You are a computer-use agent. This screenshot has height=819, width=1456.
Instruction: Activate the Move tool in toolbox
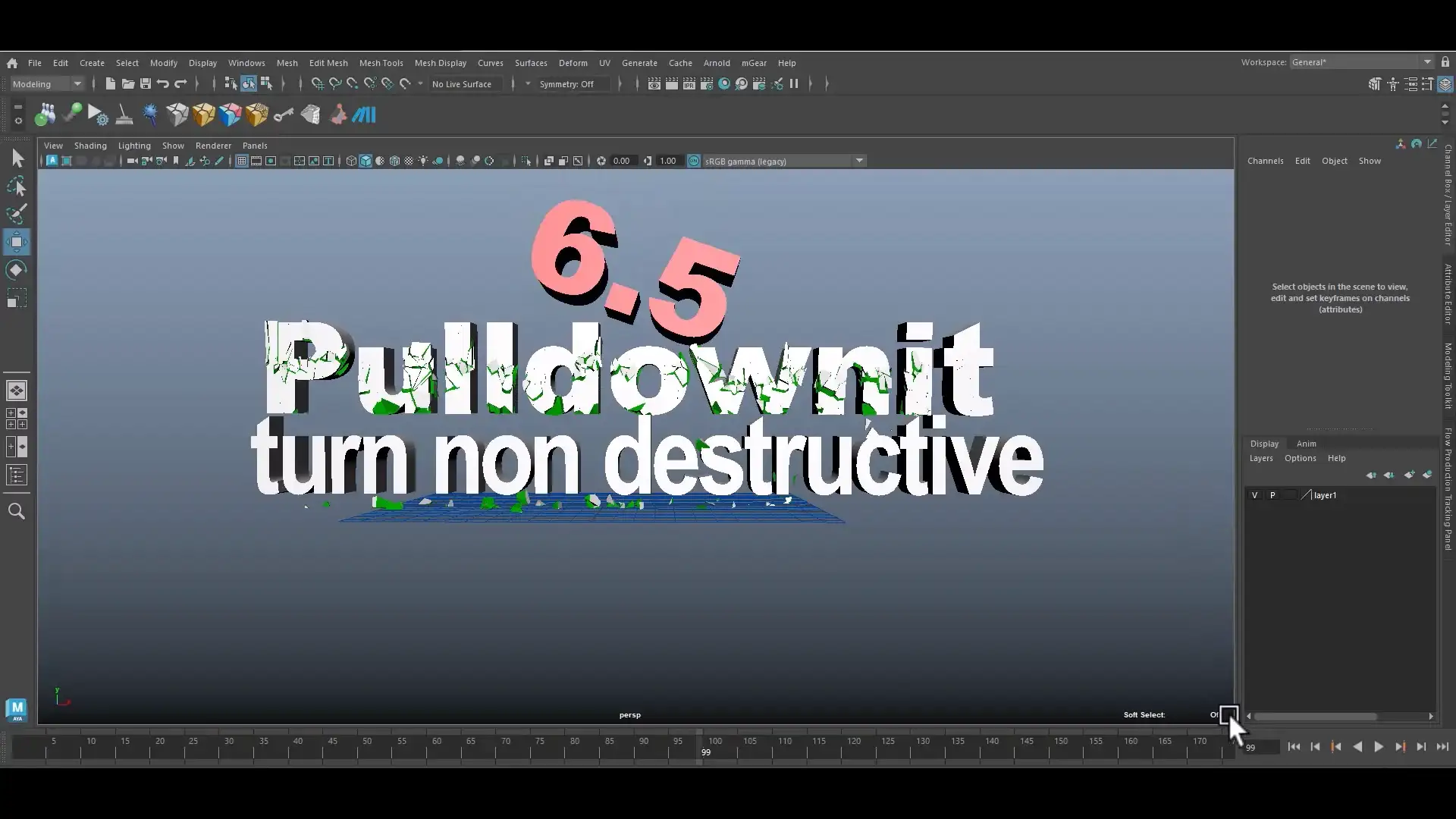click(17, 242)
